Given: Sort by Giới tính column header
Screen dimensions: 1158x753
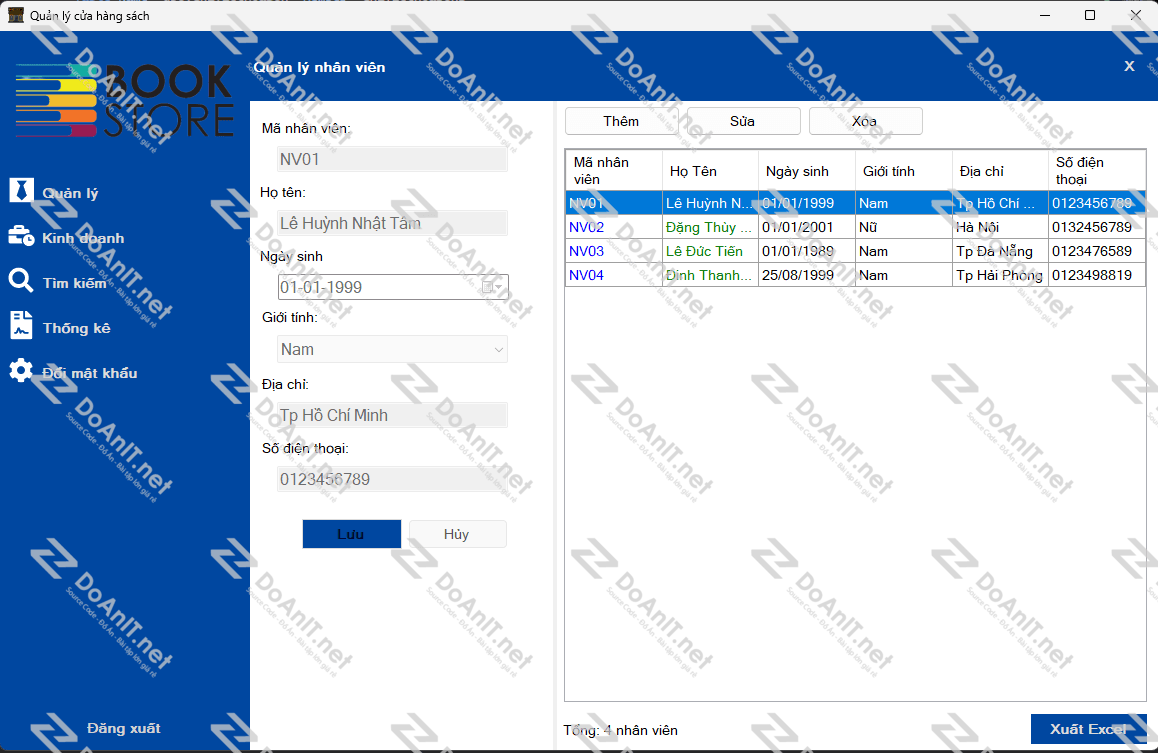Looking at the screenshot, I should coord(904,171).
